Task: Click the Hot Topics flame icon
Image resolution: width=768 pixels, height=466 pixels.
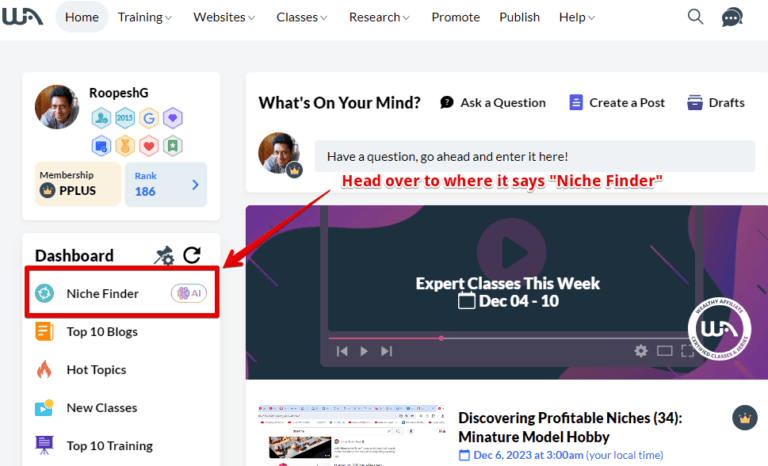Action: coord(44,370)
